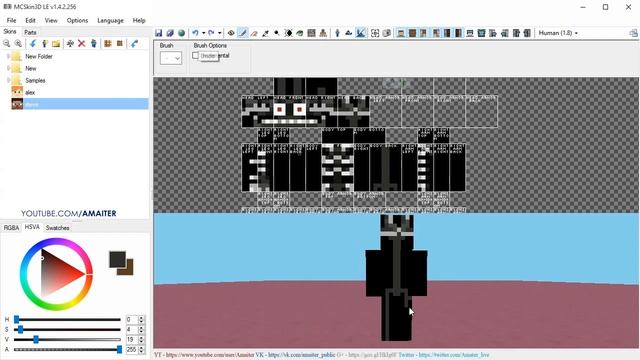The height and width of the screenshot is (360, 640).
Task: Click the Save skin toolbar icon
Action: (159, 33)
